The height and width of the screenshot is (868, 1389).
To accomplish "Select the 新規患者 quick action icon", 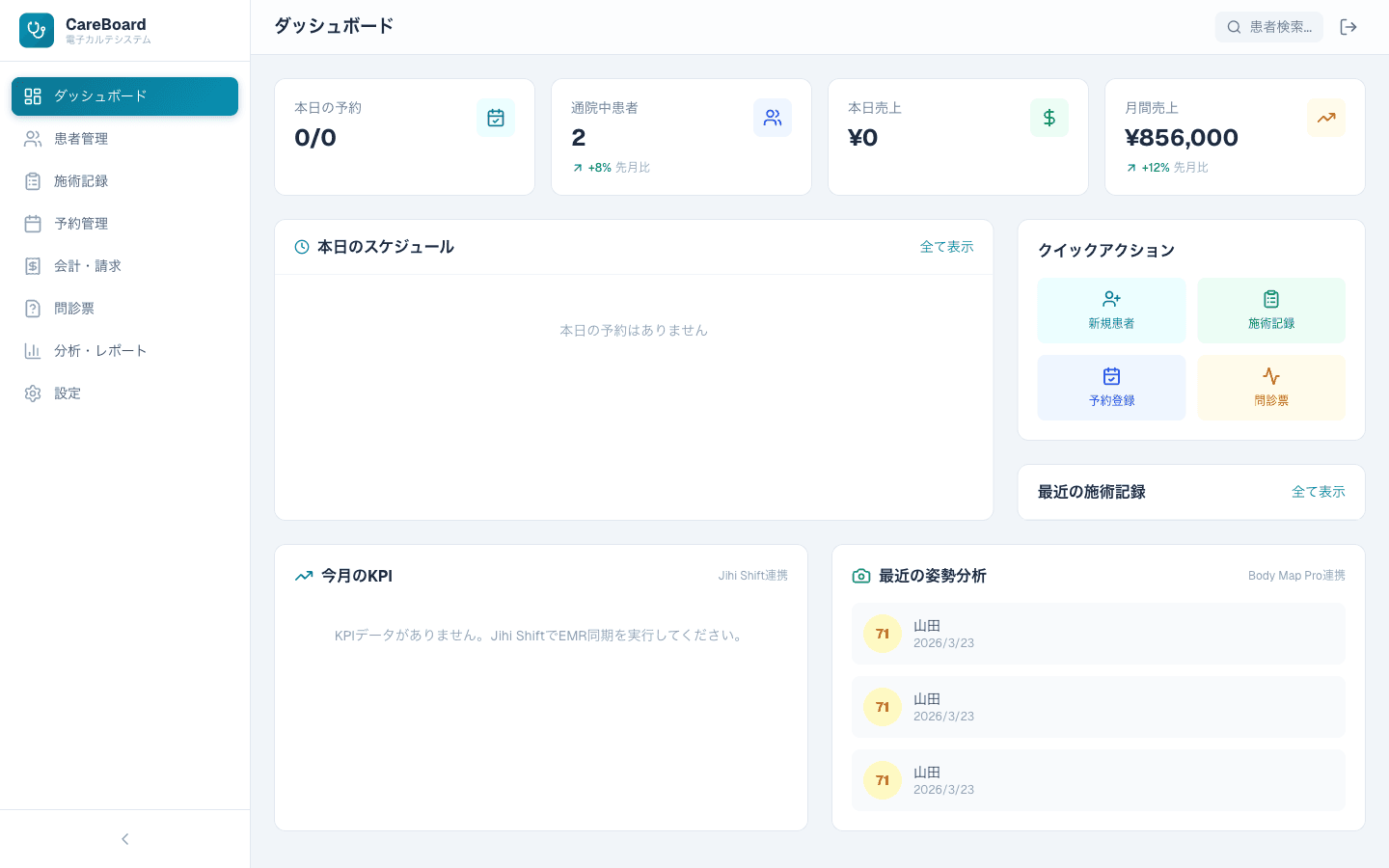I will click(1111, 299).
